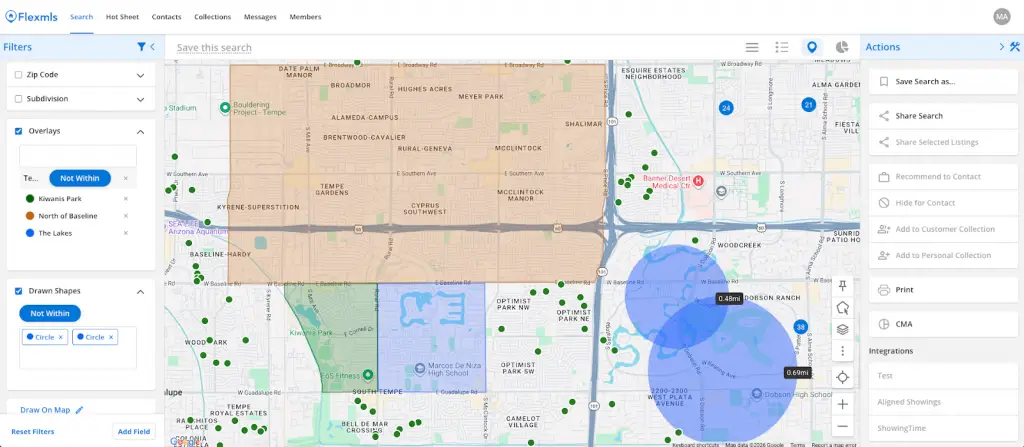Open the map more options dots

click(842, 352)
